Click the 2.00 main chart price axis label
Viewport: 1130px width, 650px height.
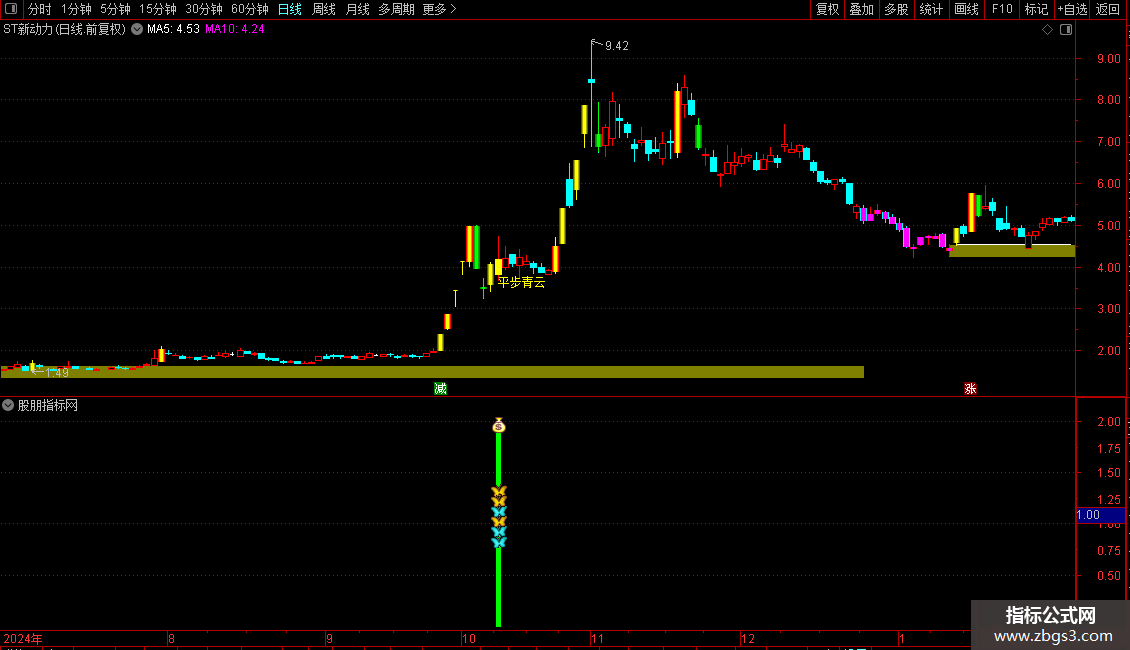[x=1108, y=350]
